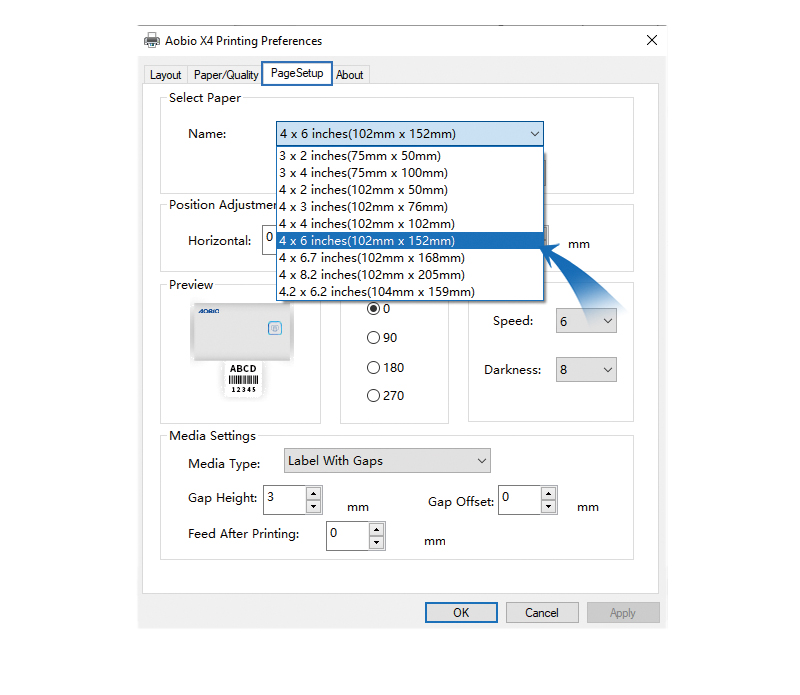Click the printer preview thumbnail
The width and height of the screenshot is (800, 695).
(x=241, y=350)
